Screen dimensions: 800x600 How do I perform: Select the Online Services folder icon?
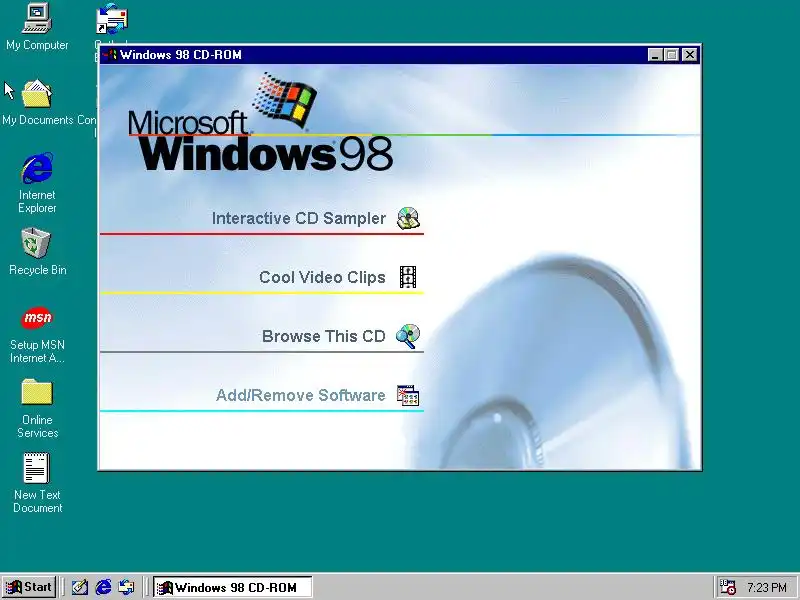pos(37,392)
